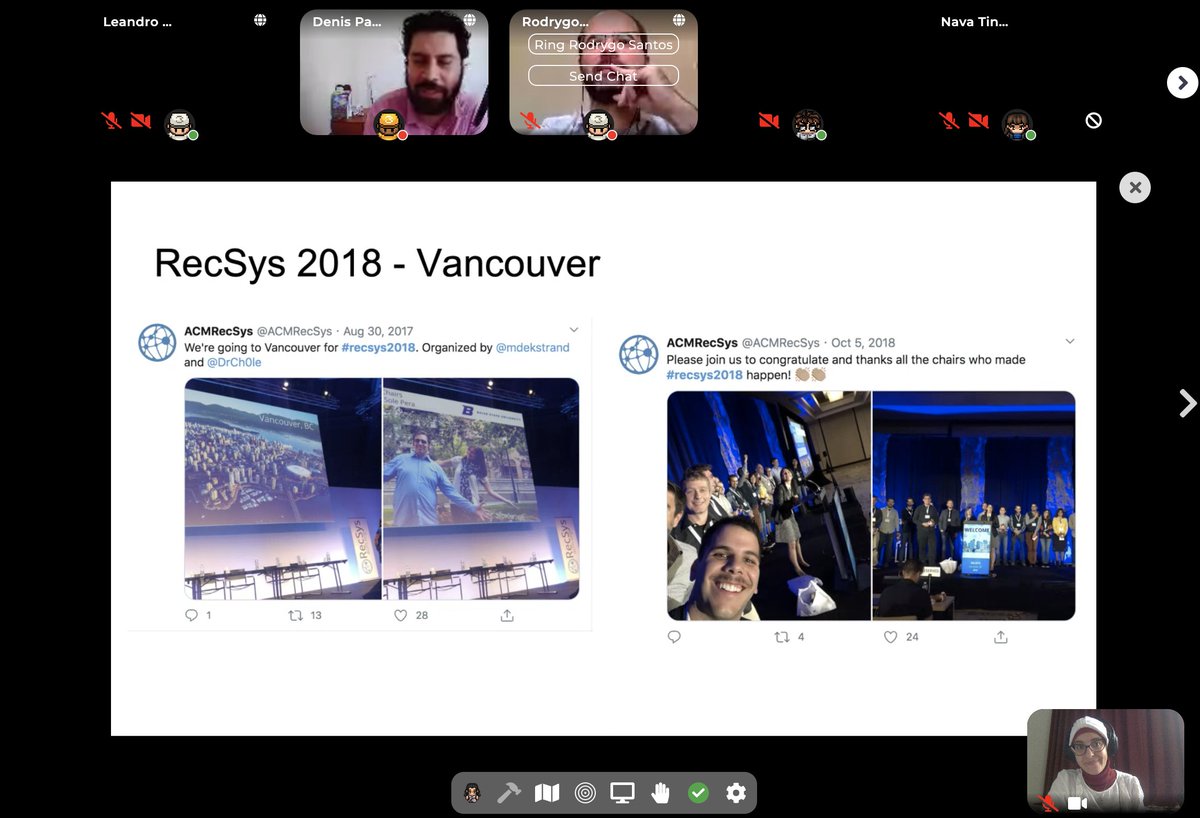The image size is (1200, 818).
Task: Click like heart showing 24
Action: pyautogui.click(x=890, y=636)
